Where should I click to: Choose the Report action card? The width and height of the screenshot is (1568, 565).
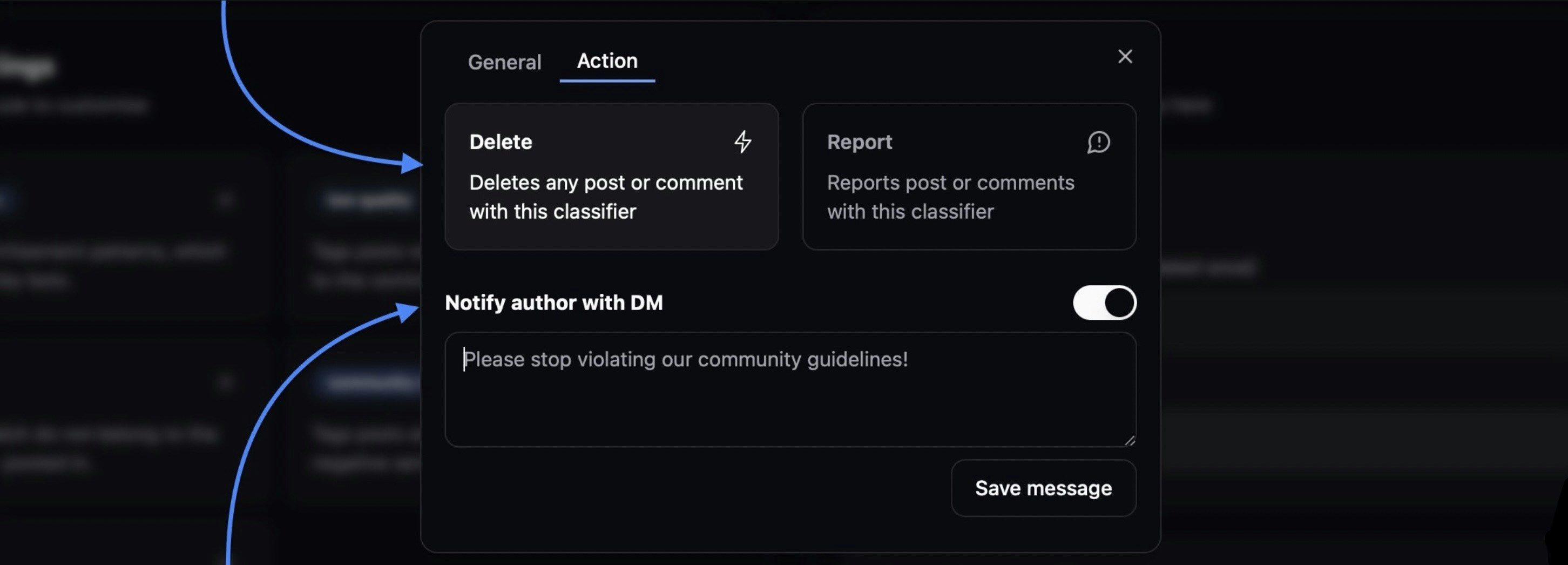click(969, 177)
